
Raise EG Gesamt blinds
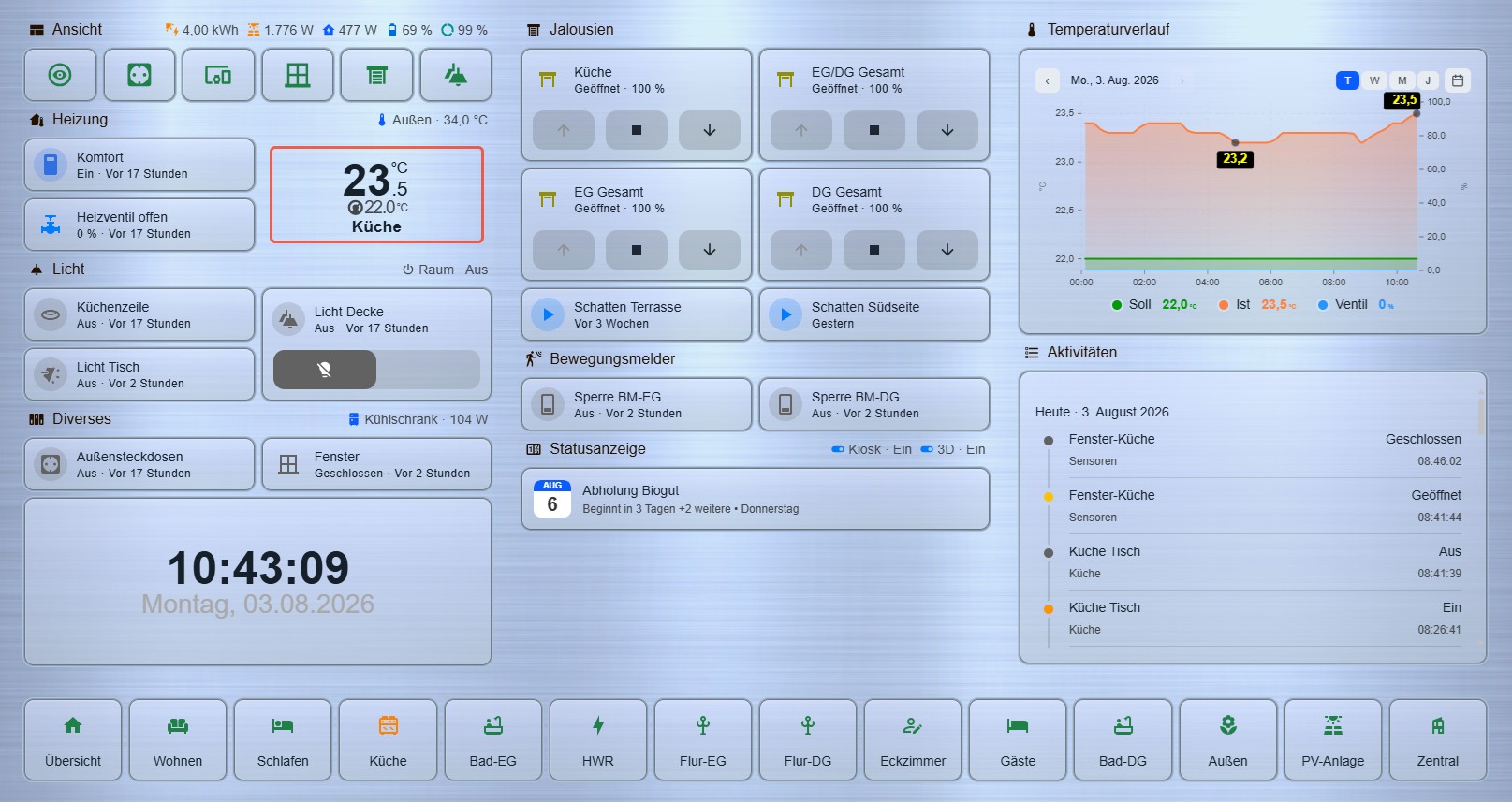coord(564,250)
